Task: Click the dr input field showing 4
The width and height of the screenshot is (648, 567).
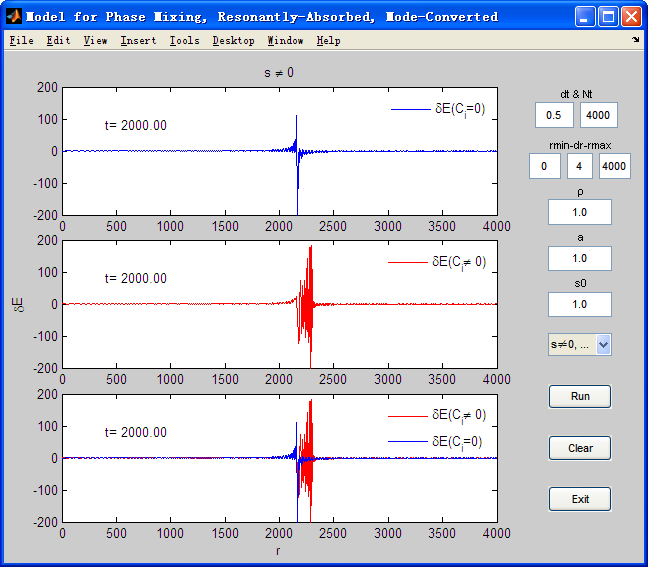Action: (579, 166)
